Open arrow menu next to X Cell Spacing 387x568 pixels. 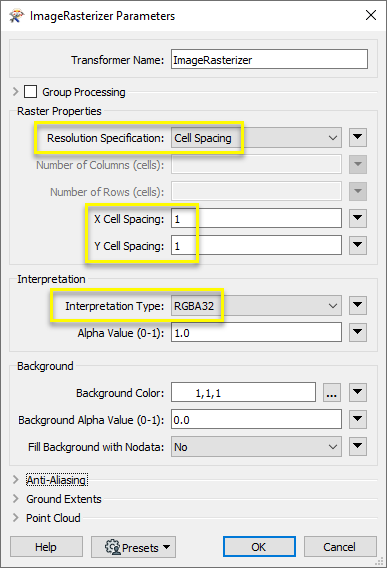tap(358, 218)
